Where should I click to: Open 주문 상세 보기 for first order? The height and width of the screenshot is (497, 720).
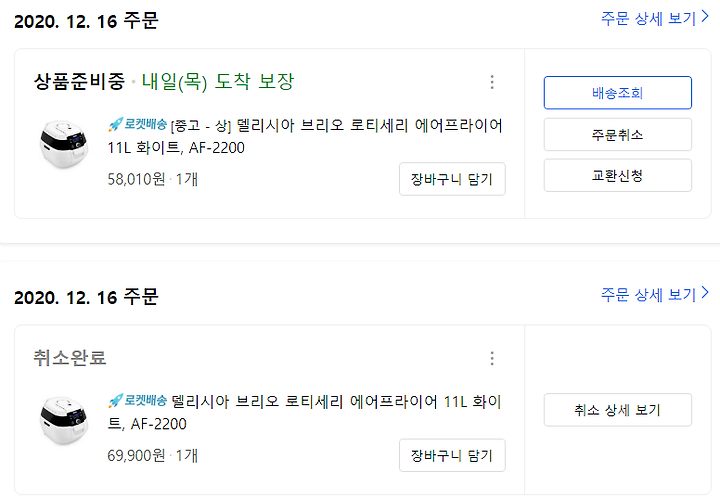click(x=649, y=18)
